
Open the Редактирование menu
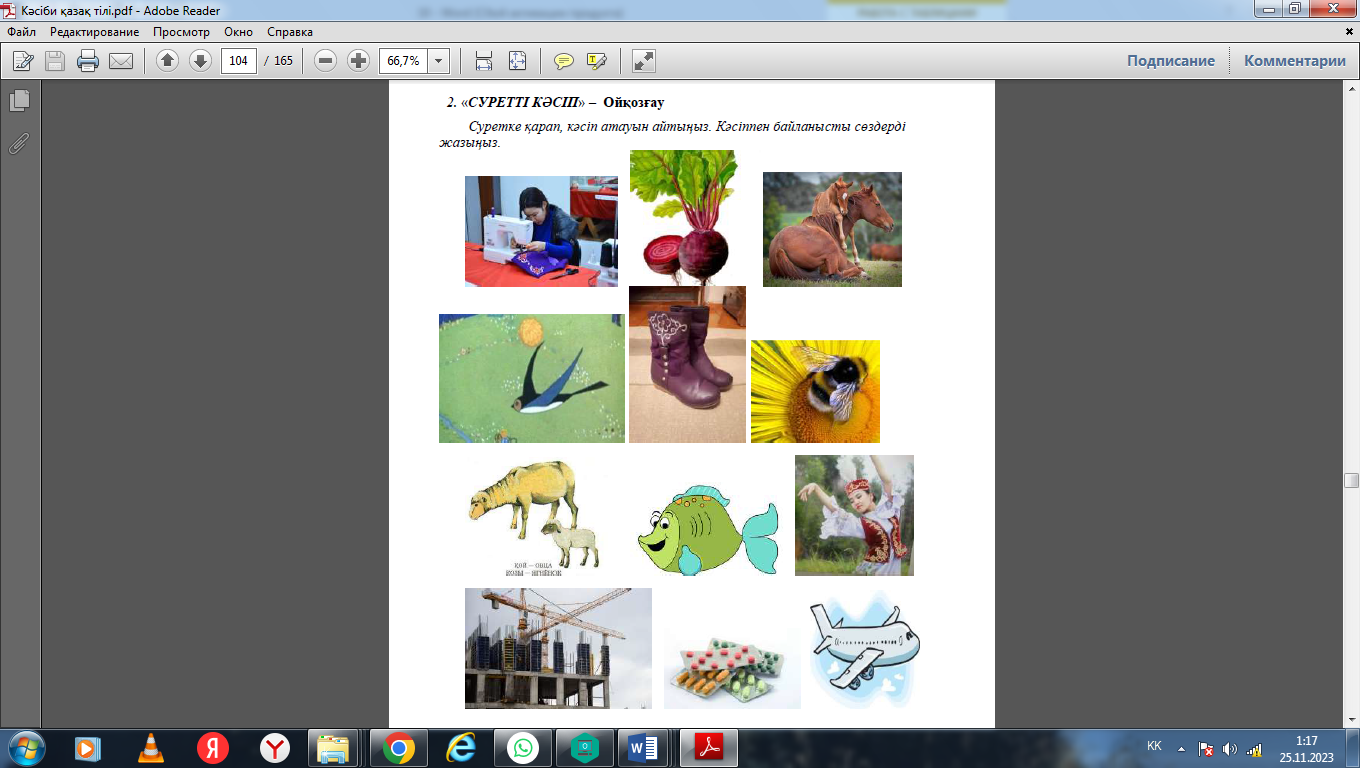[94, 32]
